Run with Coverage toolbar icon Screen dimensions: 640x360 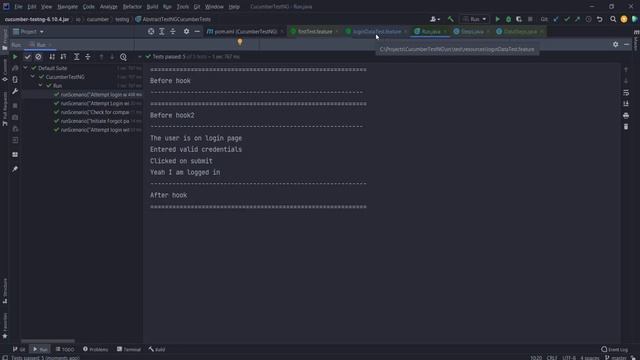click(x=519, y=19)
